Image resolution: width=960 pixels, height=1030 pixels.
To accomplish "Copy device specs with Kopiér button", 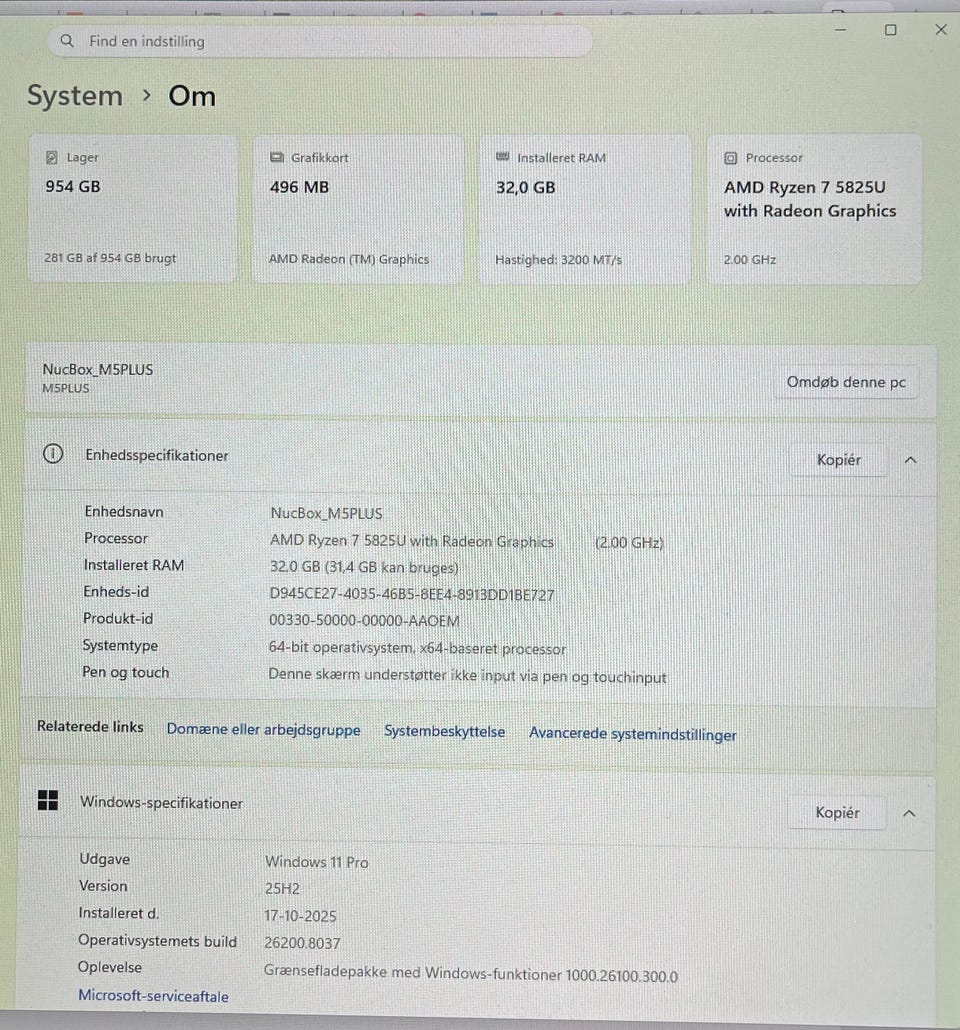I will coord(839,460).
